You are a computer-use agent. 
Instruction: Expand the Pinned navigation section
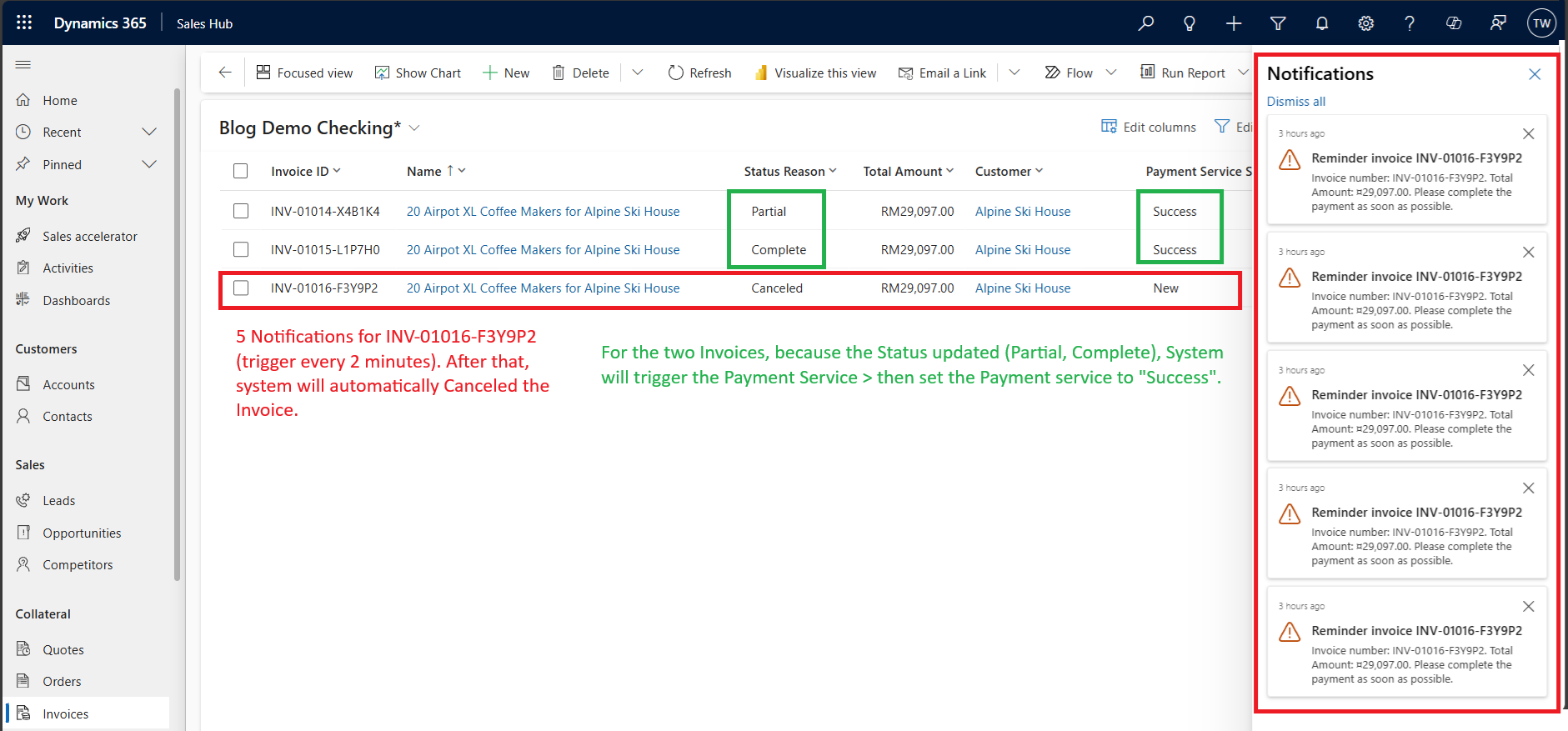pyautogui.click(x=149, y=164)
